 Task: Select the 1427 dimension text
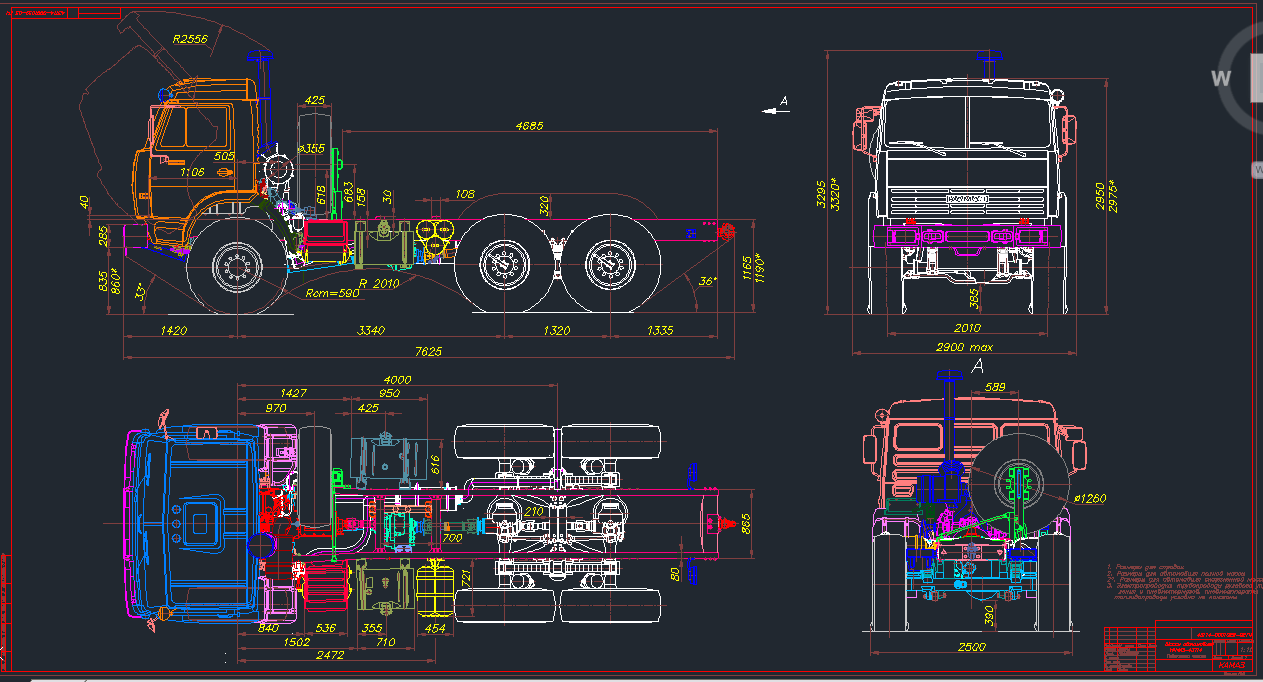[x=293, y=393]
